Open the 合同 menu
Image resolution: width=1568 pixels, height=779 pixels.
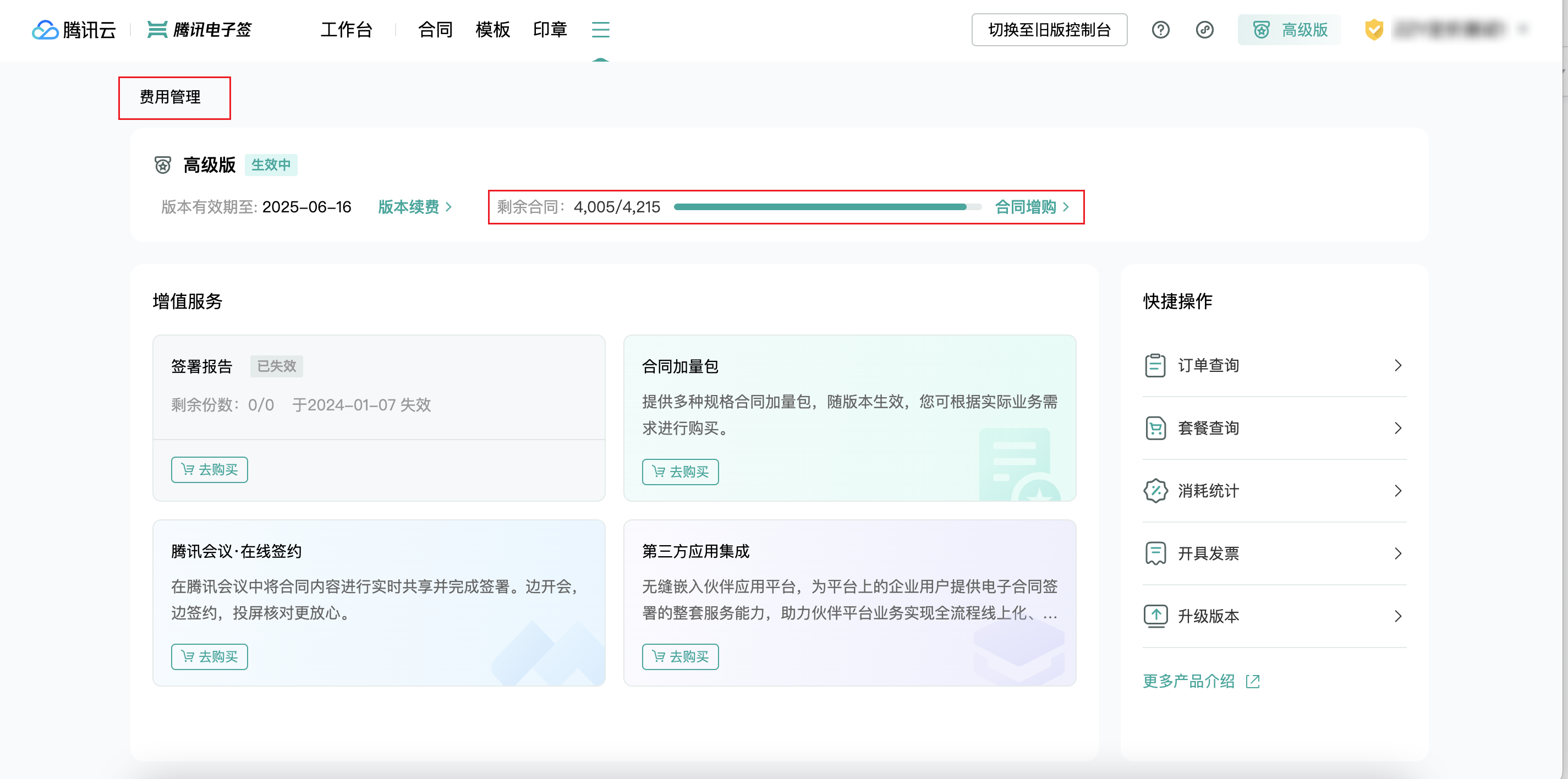pyautogui.click(x=435, y=29)
